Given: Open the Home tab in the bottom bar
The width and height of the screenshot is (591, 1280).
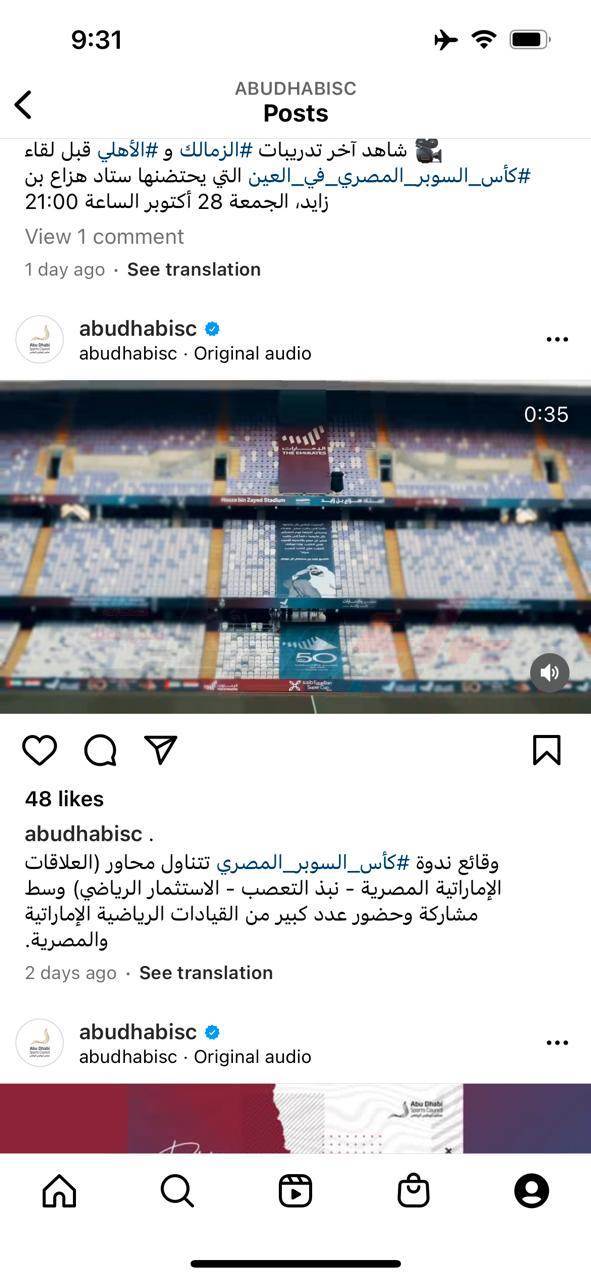Looking at the screenshot, I should click(59, 1191).
